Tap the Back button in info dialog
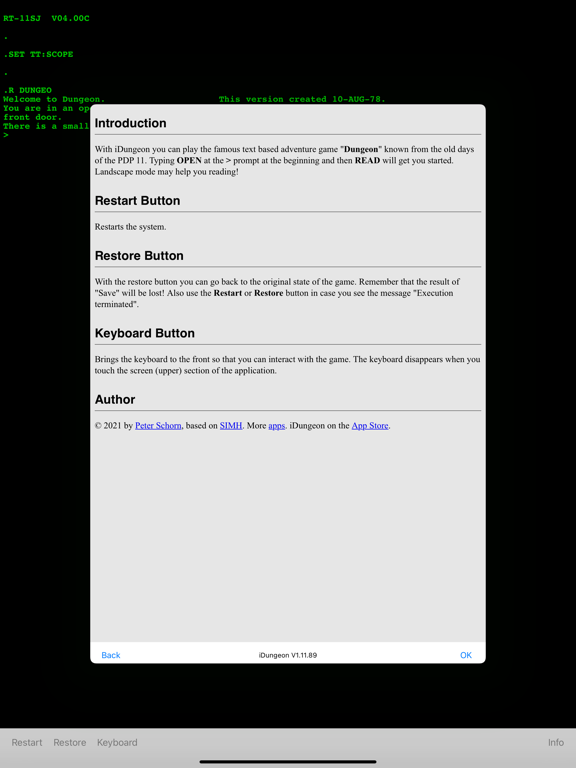The height and width of the screenshot is (768, 576). 111,655
